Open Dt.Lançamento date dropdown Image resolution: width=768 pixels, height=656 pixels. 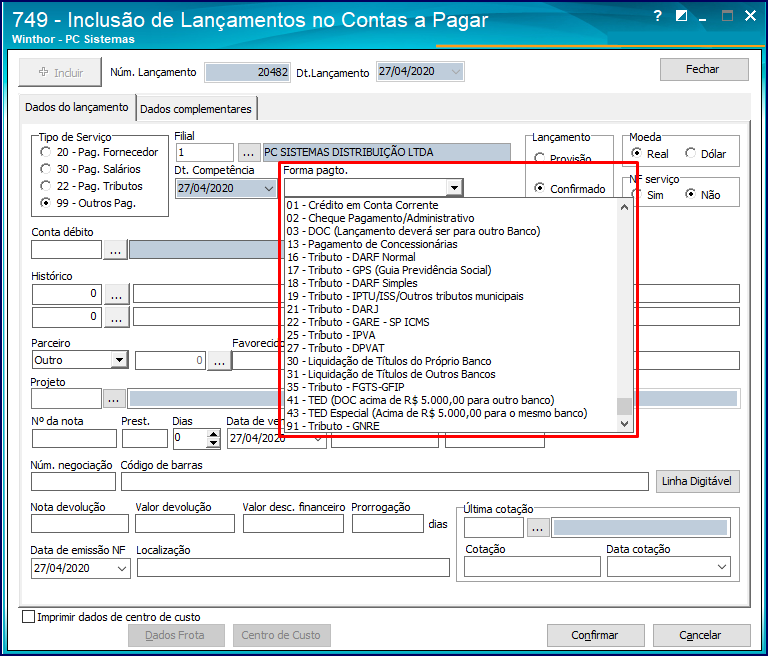(456, 72)
